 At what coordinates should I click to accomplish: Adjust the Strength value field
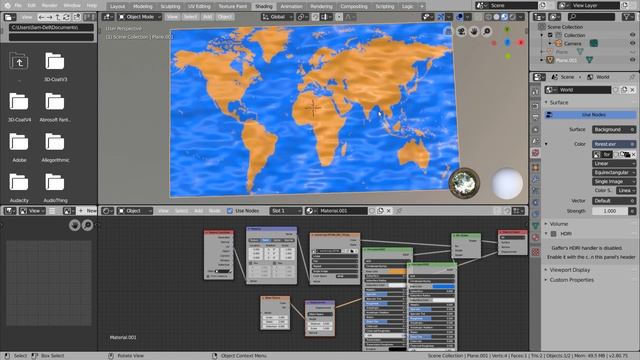(610, 211)
